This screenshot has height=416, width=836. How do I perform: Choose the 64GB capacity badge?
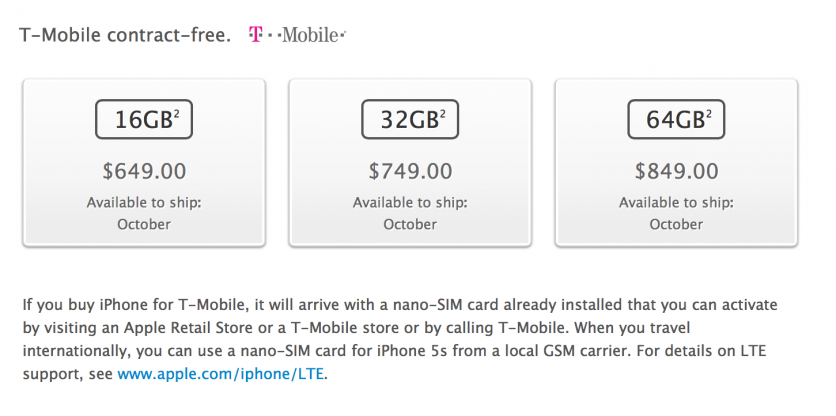point(676,121)
